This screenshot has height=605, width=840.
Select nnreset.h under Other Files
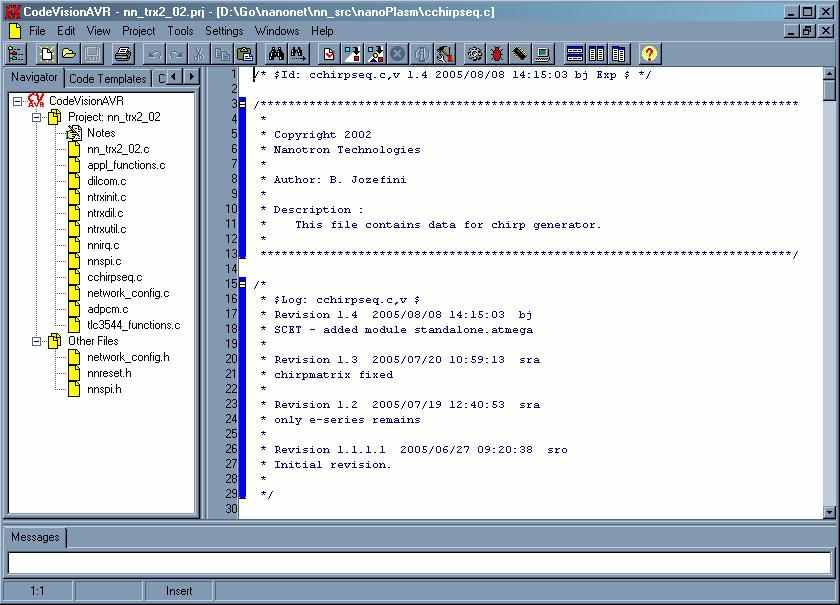point(109,374)
